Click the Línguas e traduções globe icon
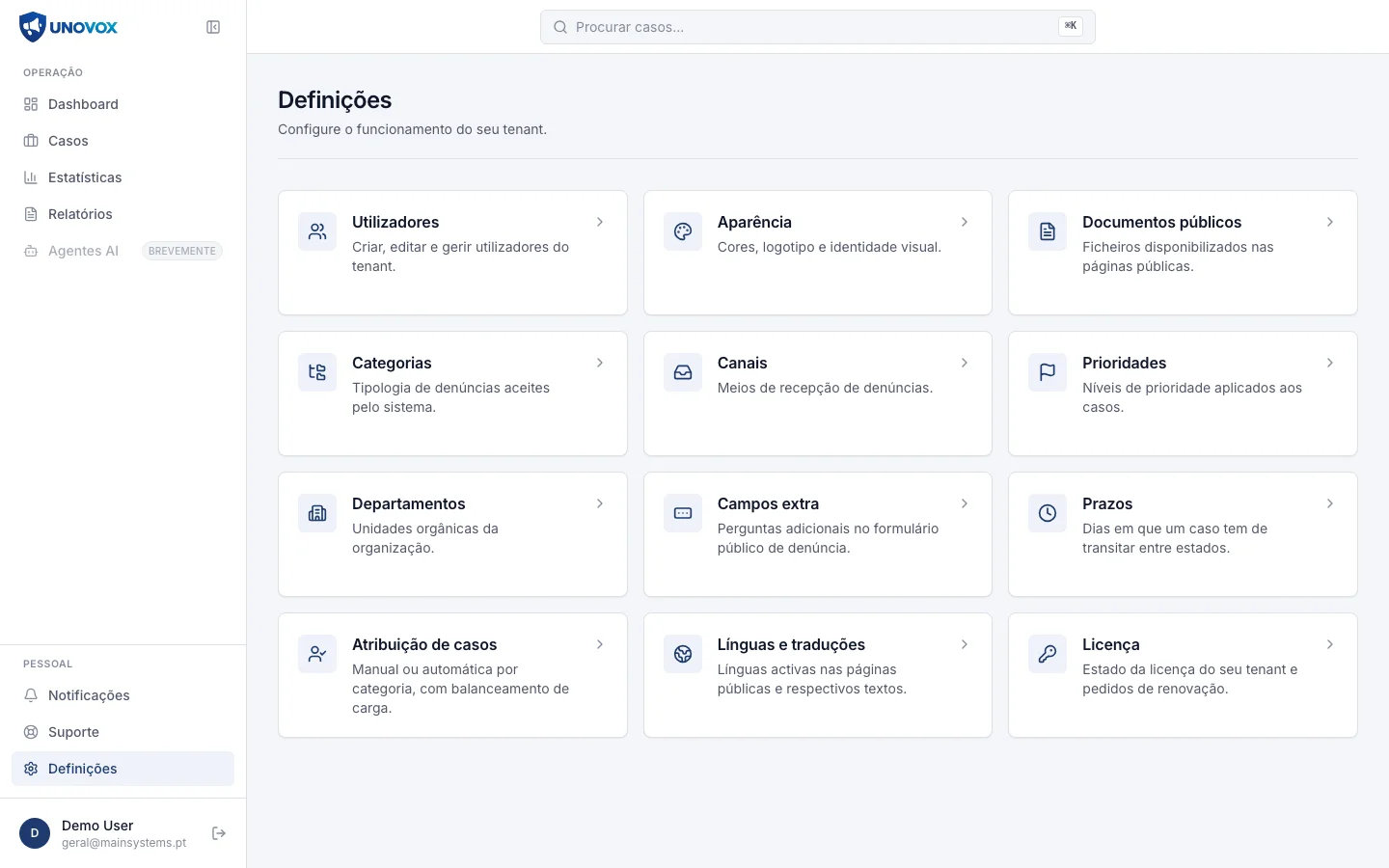The image size is (1389, 868). (x=683, y=654)
